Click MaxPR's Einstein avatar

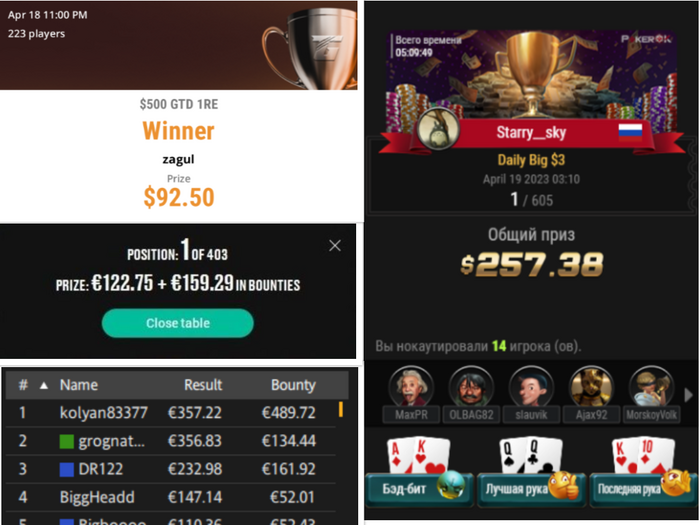411,387
